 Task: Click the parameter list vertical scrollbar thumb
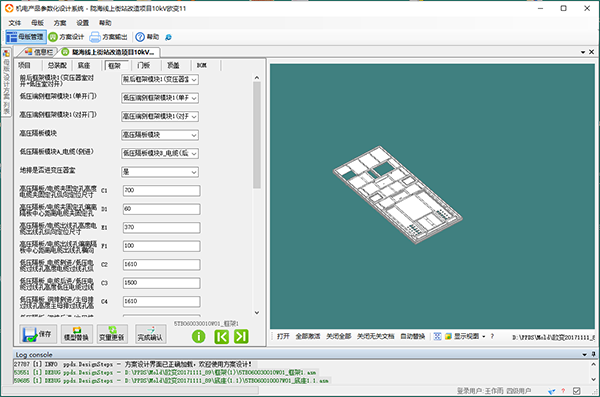point(257,135)
